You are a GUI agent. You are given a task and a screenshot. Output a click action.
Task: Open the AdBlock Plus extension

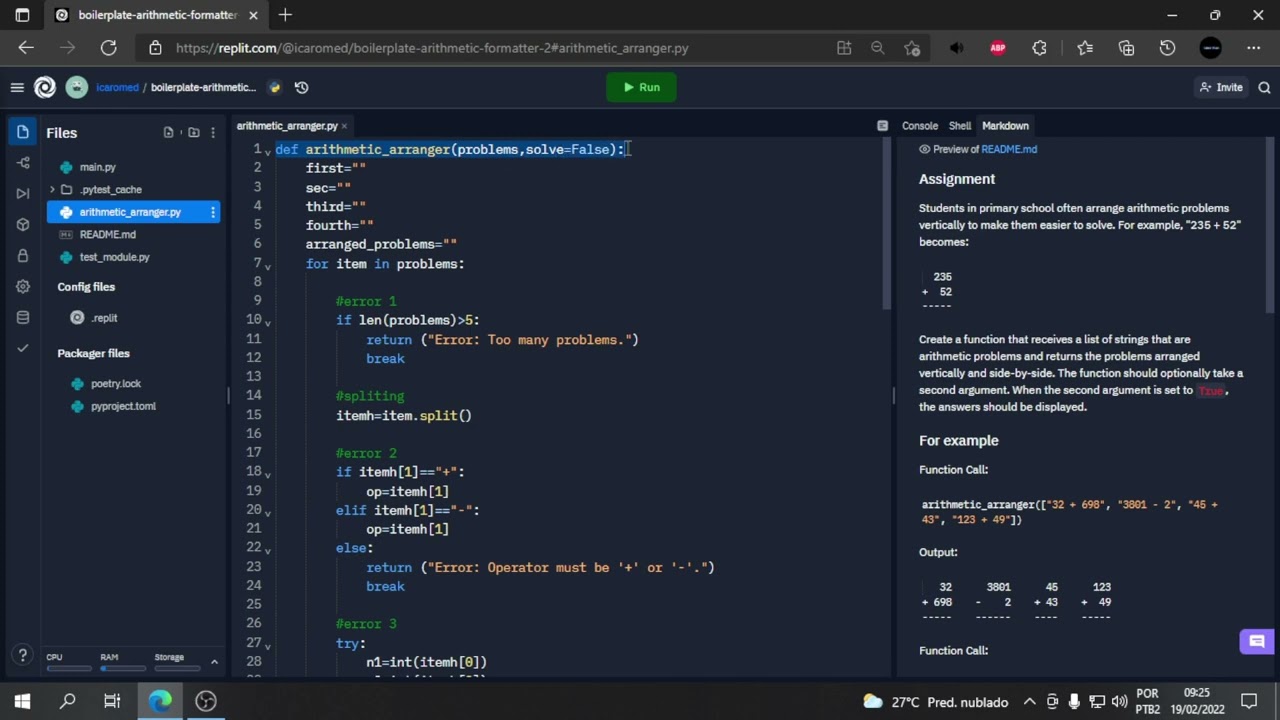tap(997, 47)
